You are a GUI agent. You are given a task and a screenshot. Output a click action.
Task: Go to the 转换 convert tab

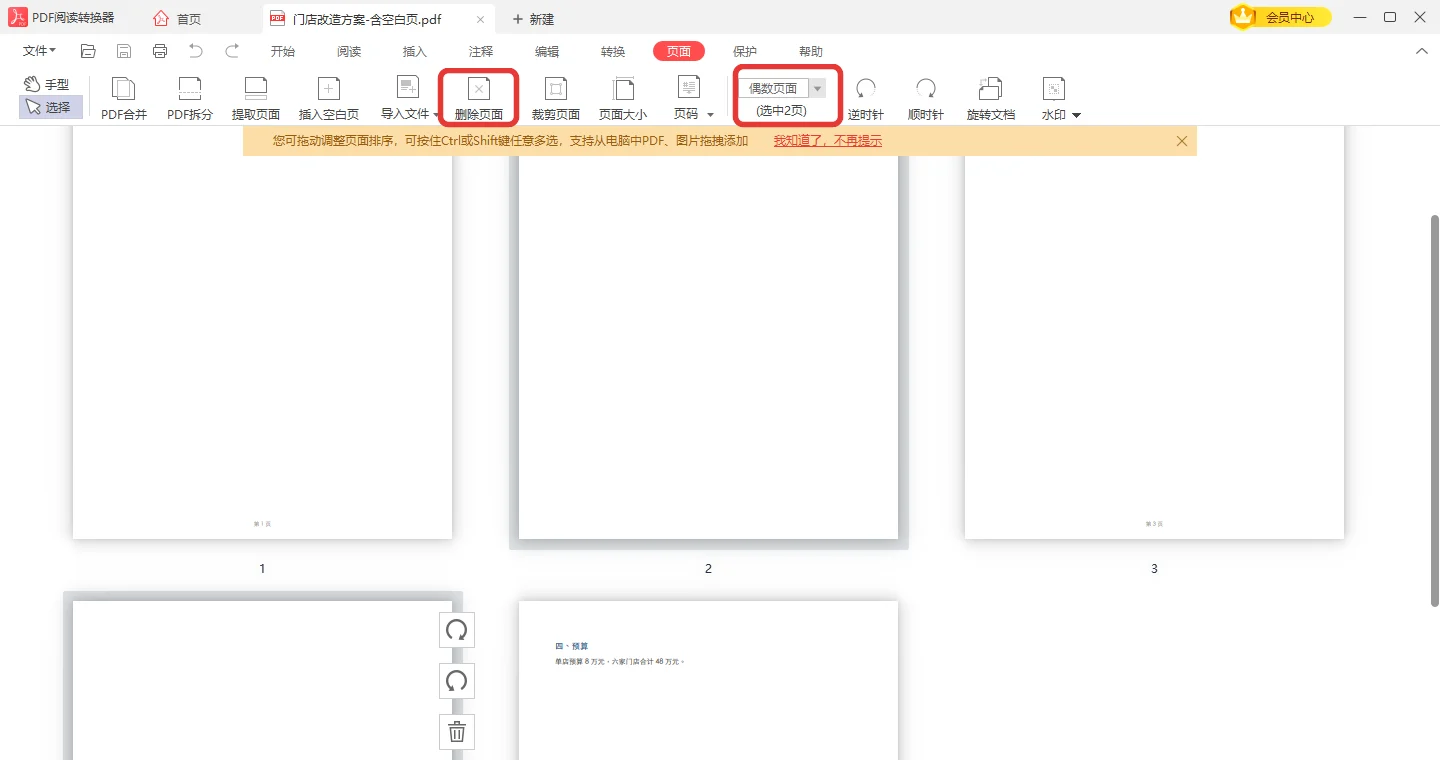pos(613,52)
